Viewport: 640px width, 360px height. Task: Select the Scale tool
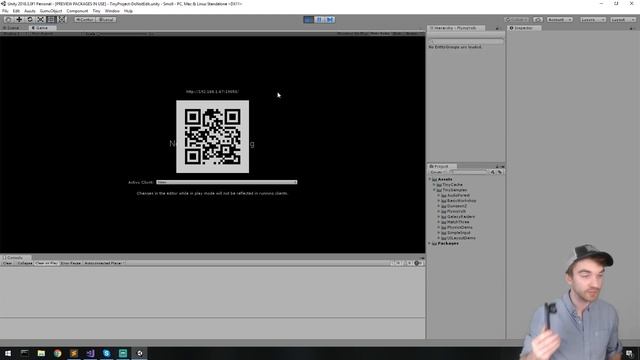(40, 20)
